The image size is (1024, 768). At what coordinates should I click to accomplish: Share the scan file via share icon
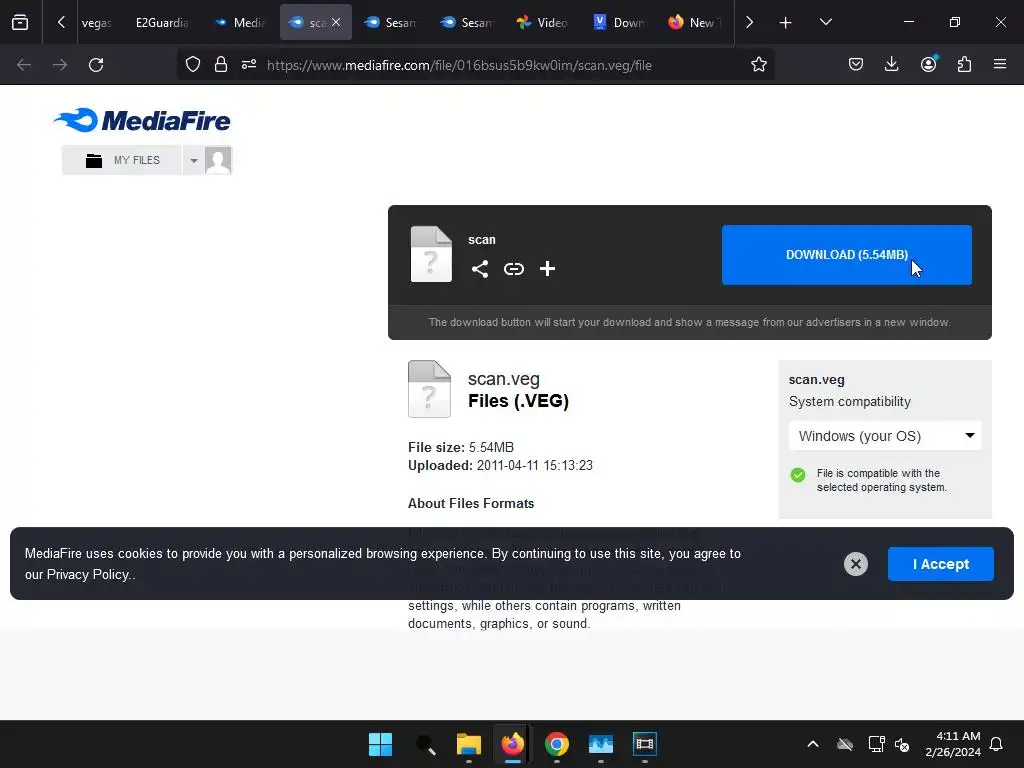point(480,269)
